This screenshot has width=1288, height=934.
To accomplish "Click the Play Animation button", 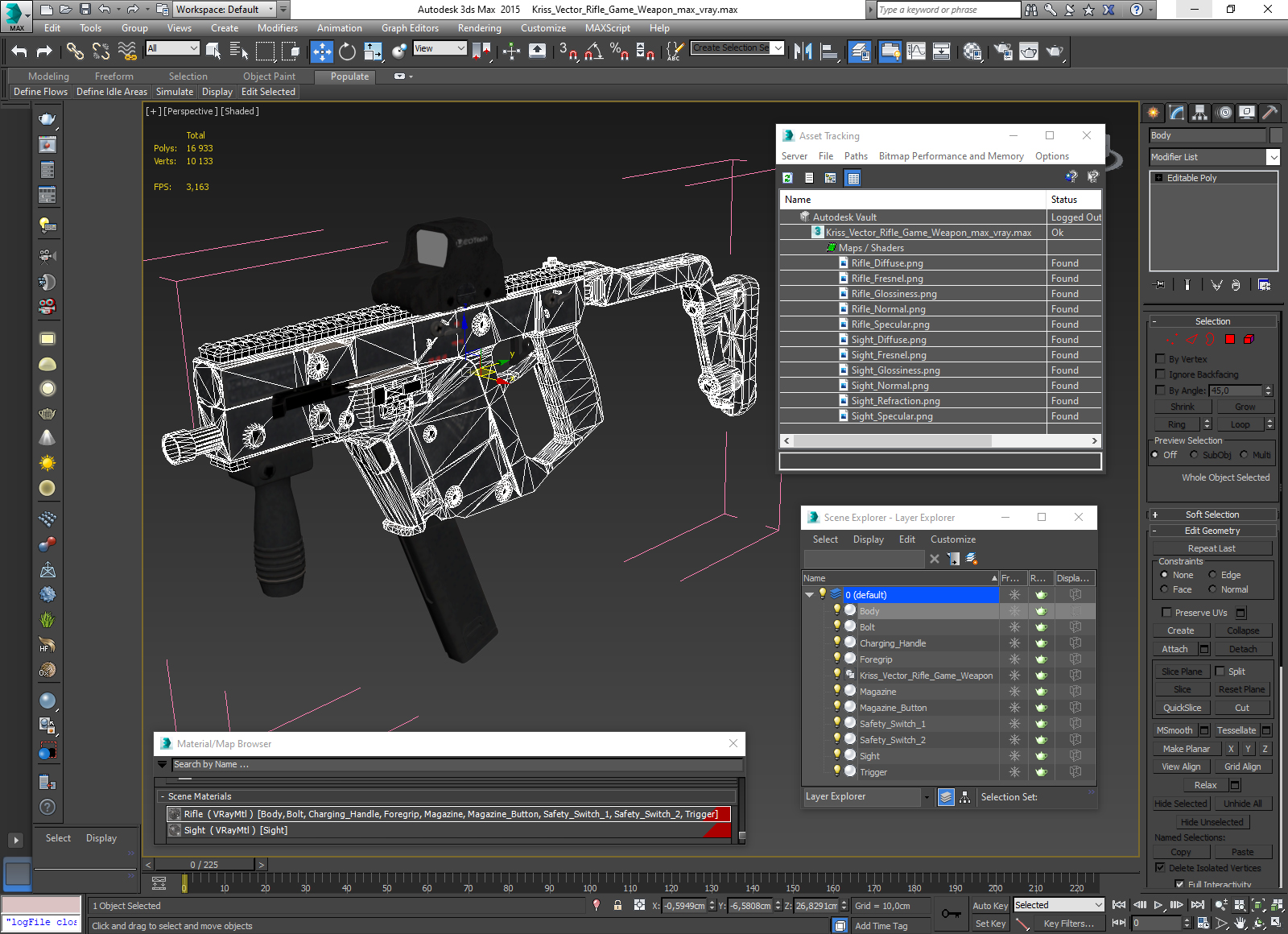I will (x=1158, y=905).
